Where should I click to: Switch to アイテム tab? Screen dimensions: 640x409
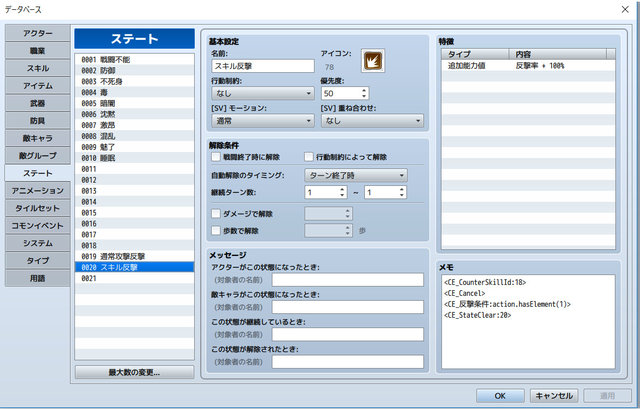click(x=38, y=86)
